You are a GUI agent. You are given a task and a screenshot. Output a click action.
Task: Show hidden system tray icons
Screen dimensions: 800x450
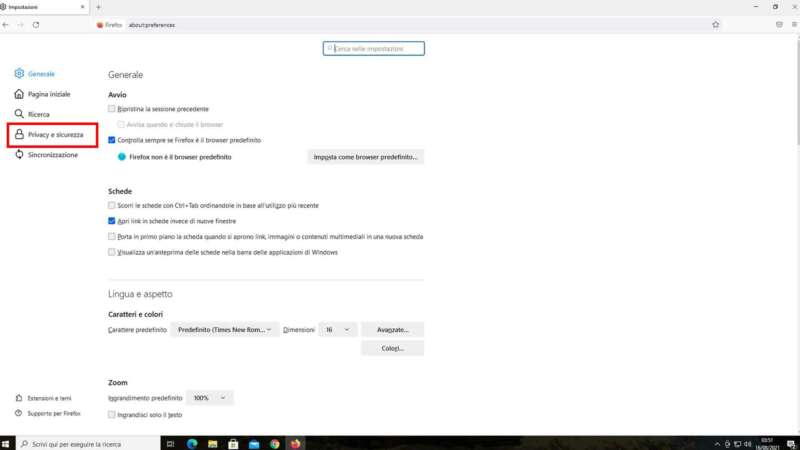point(717,444)
